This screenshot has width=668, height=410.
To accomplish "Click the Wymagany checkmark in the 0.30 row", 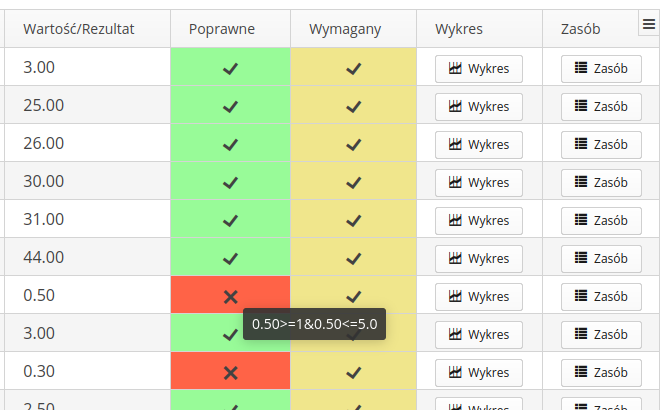I will click(x=353, y=372).
